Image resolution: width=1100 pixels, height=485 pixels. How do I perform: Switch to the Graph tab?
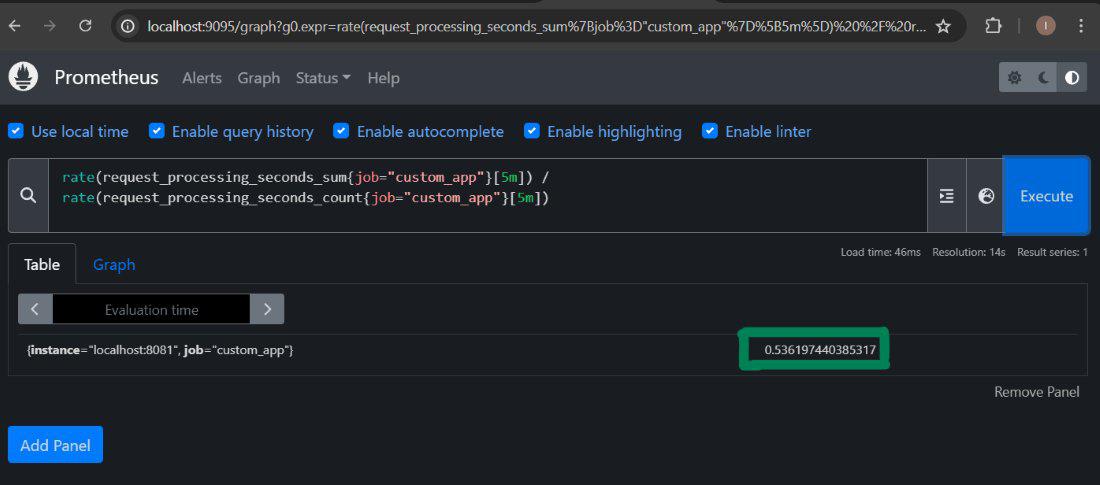(x=114, y=265)
